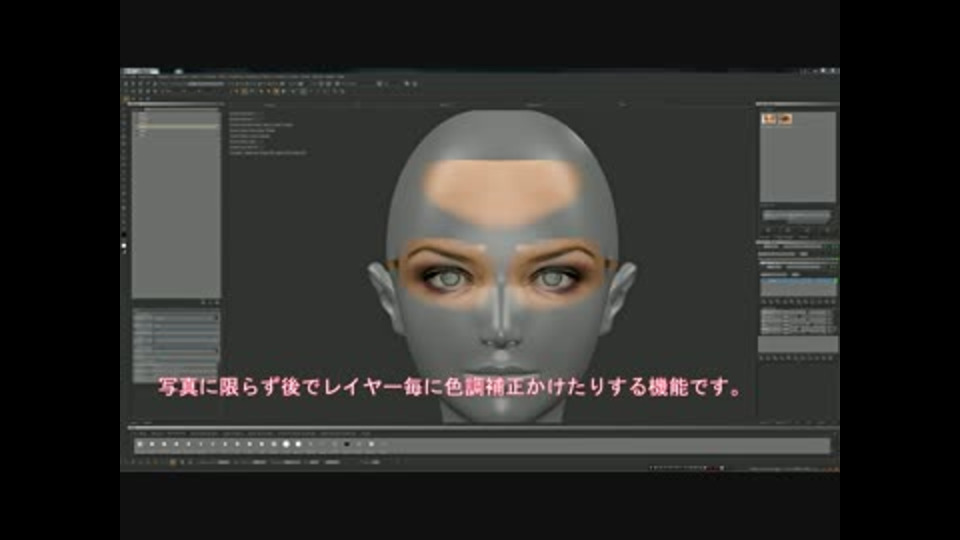Choose the black round brush preset in shelf
This screenshot has height=540, width=960.
[x=347, y=444]
